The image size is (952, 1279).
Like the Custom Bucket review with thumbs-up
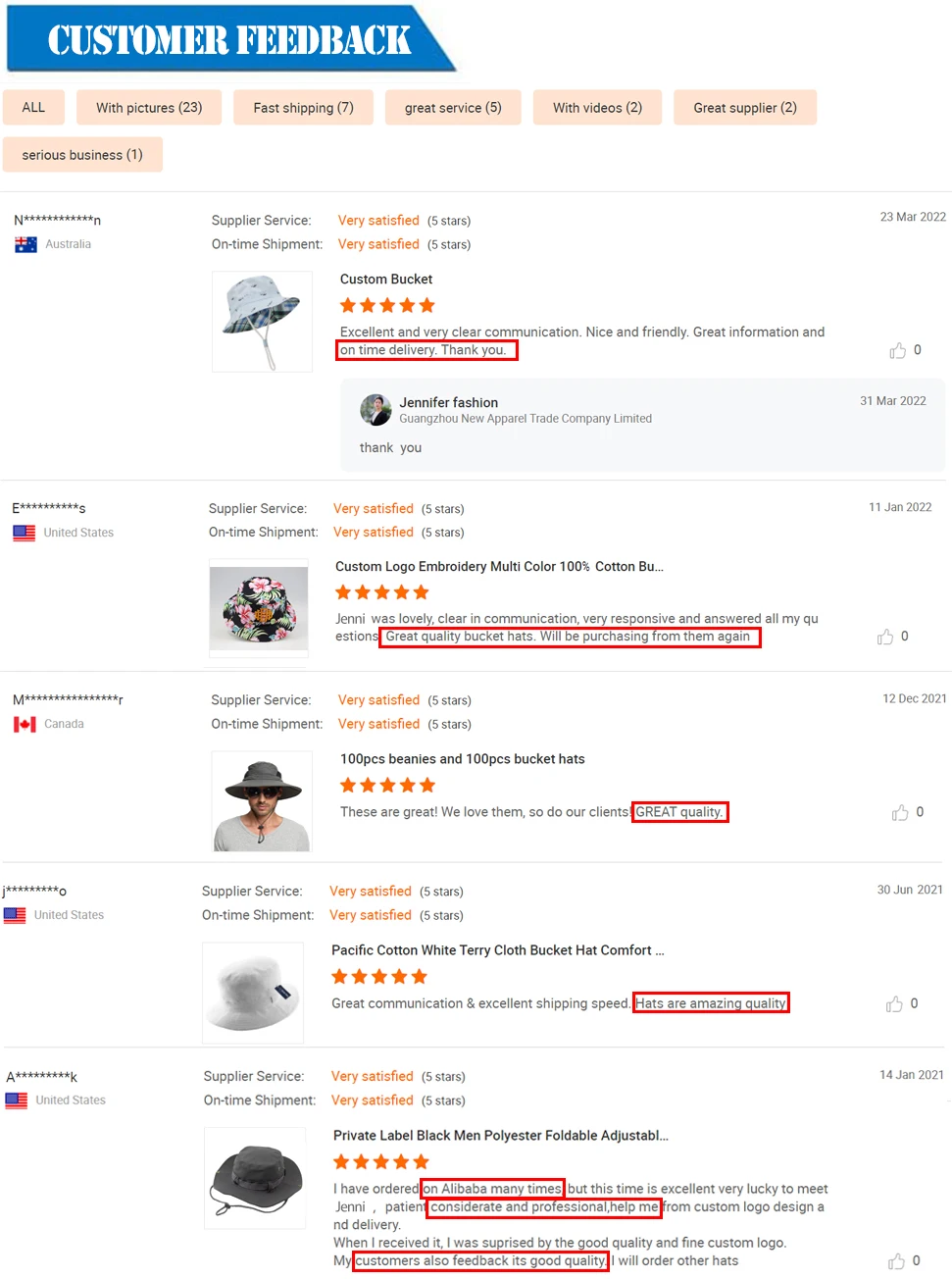pyautogui.click(x=897, y=350)
